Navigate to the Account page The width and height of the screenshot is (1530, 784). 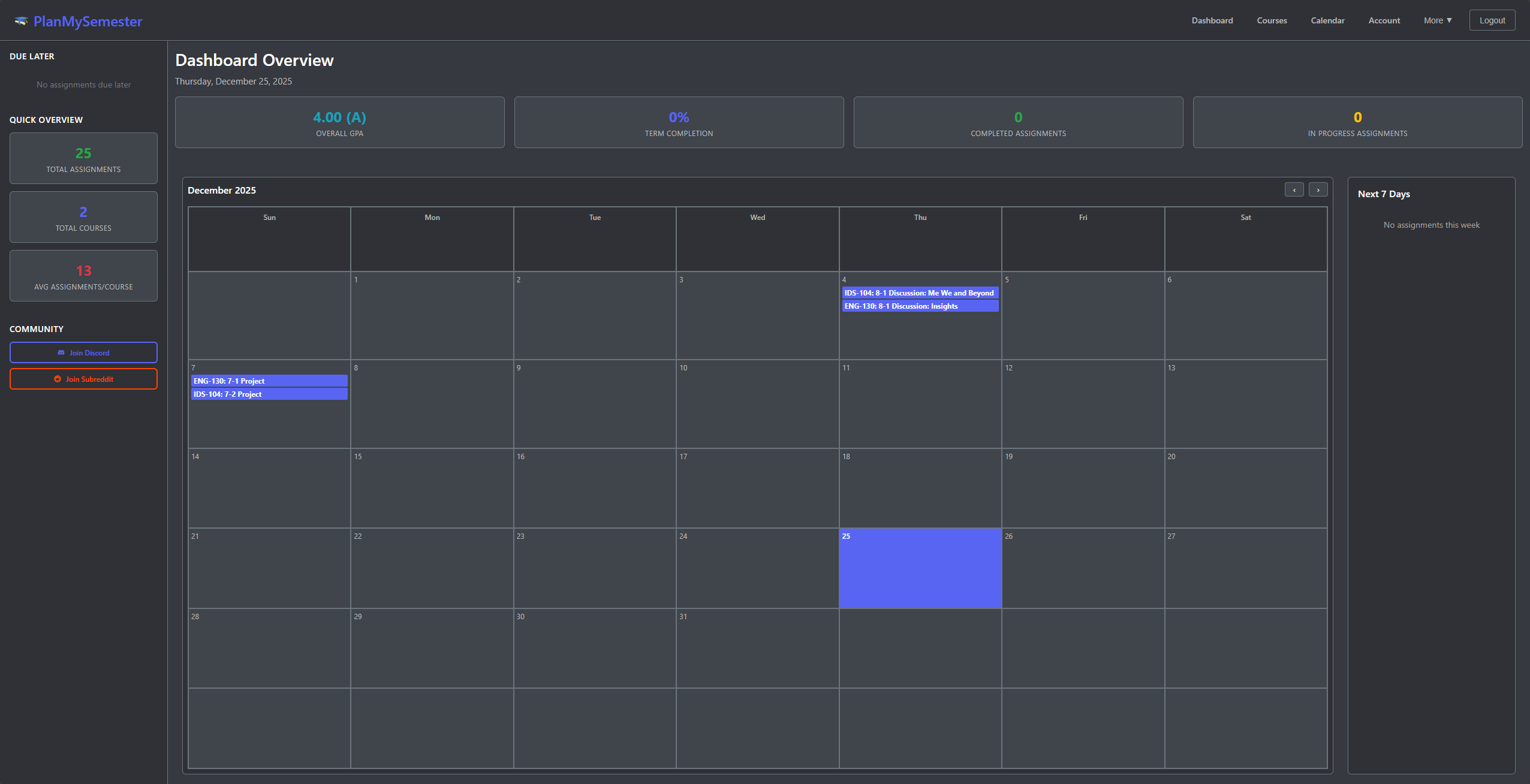1384,20
